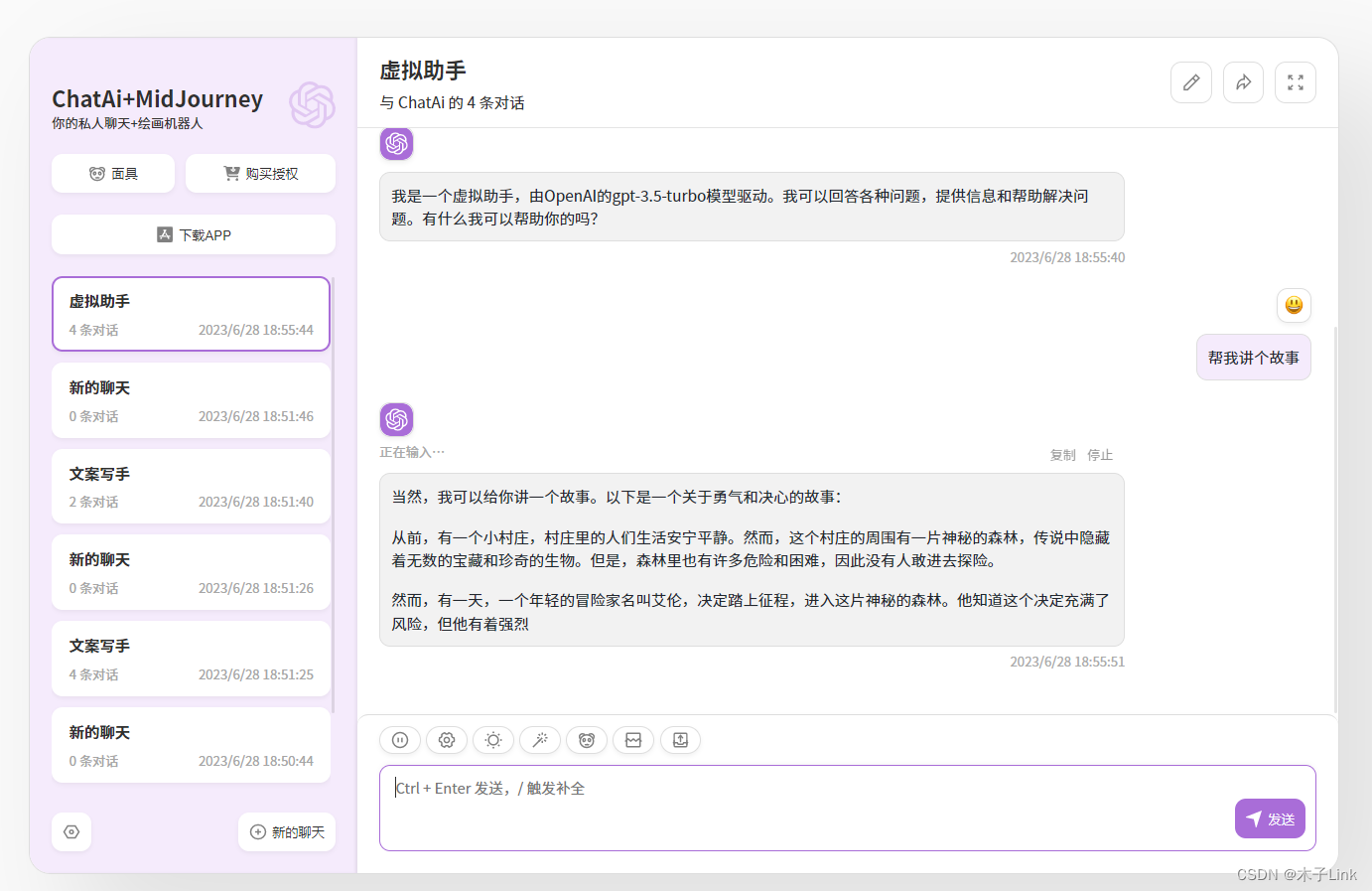Select the theme brightness sun icon

(x=493, y=740)
